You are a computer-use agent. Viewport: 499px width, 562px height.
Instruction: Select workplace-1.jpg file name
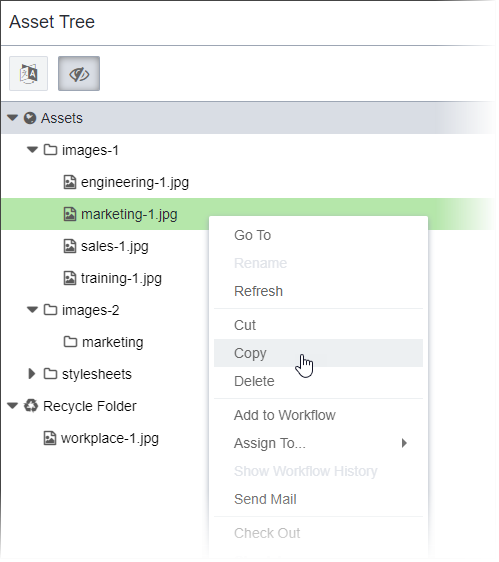(110, 439)
